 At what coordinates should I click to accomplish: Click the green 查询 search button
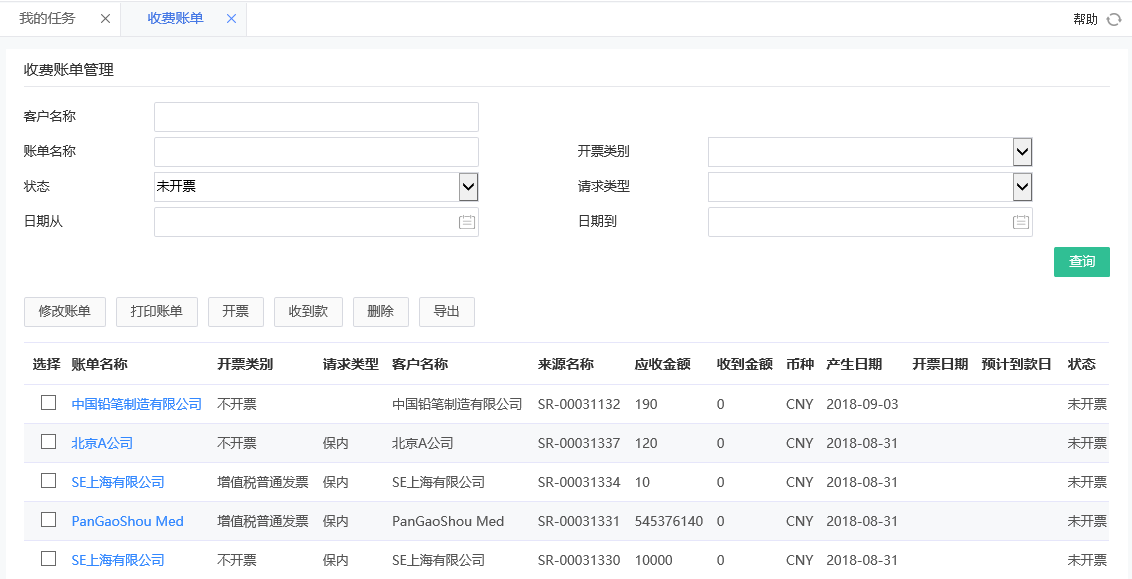click(1081, 261)
